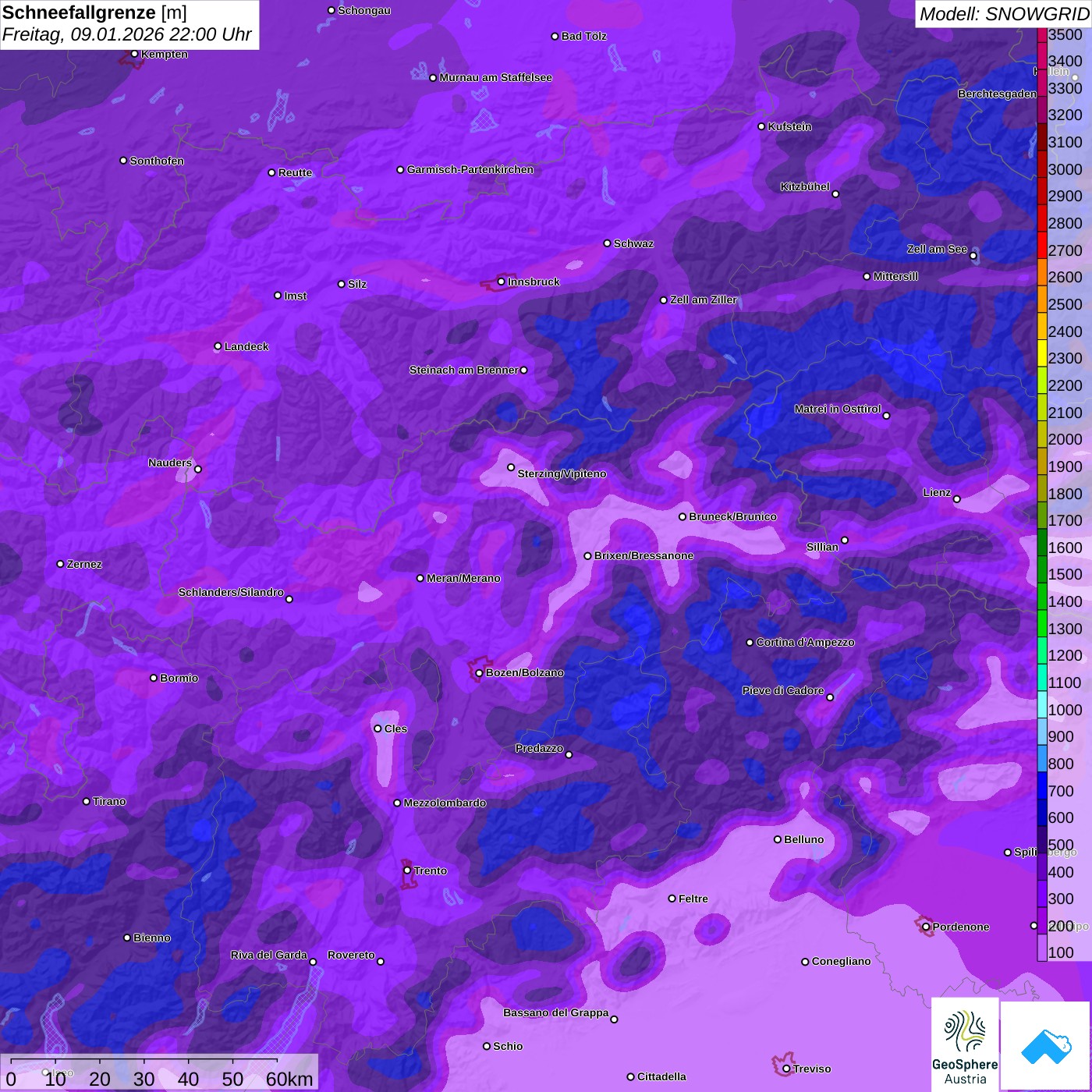Select the red 2700 legend color swatch
This screenshot has height=1092, width=1092.
tap(1042, 245)
